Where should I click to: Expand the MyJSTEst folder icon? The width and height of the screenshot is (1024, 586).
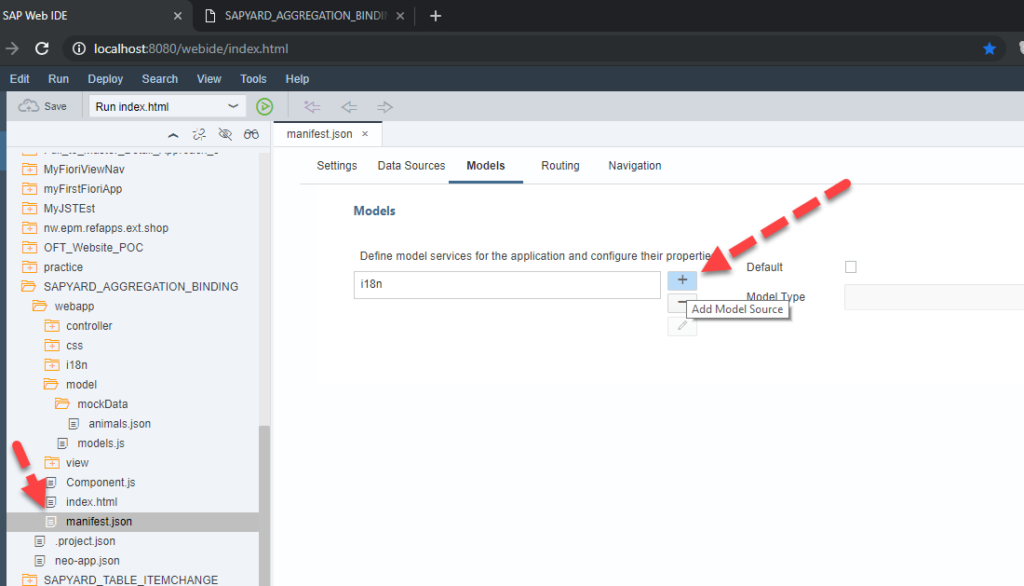coord(29,208)
